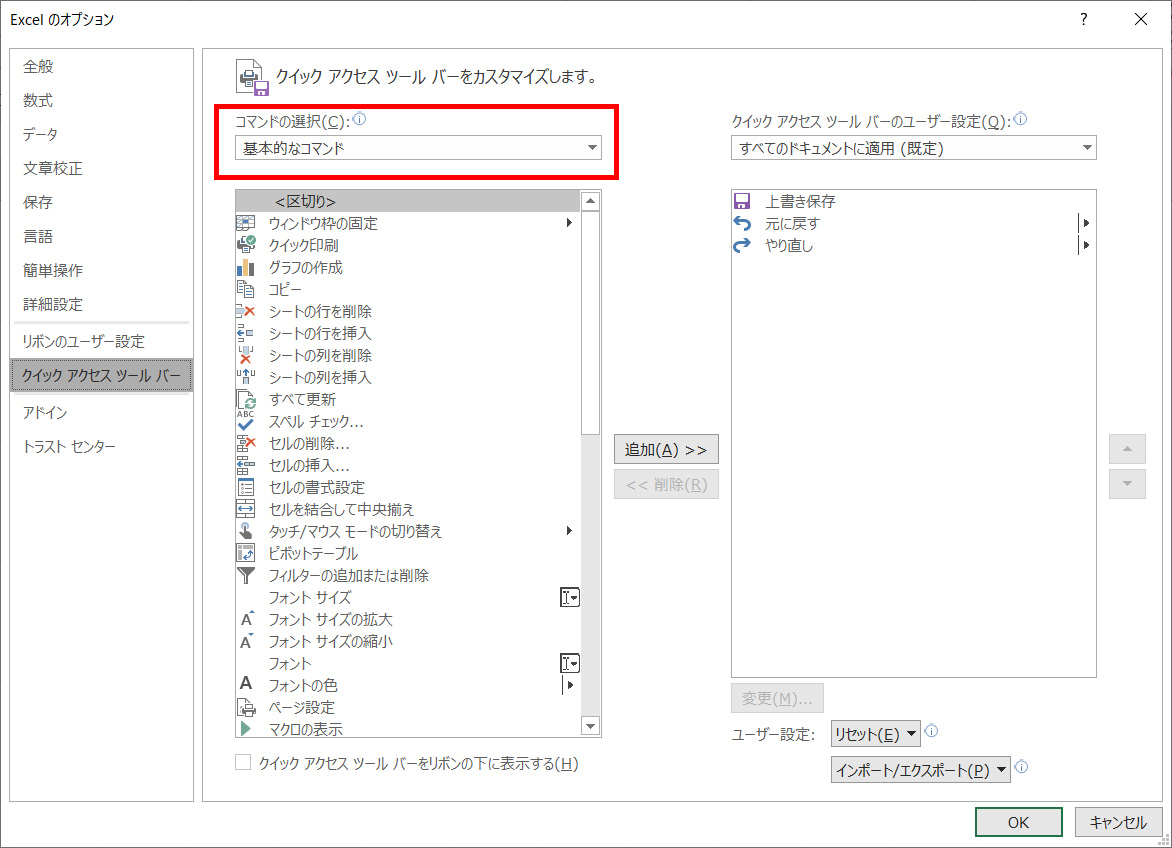Open the コマンドの選択 dropdown (基本的なコマンド)
This screenshot has width=1172, height=848.
click(x=418, y=149)
